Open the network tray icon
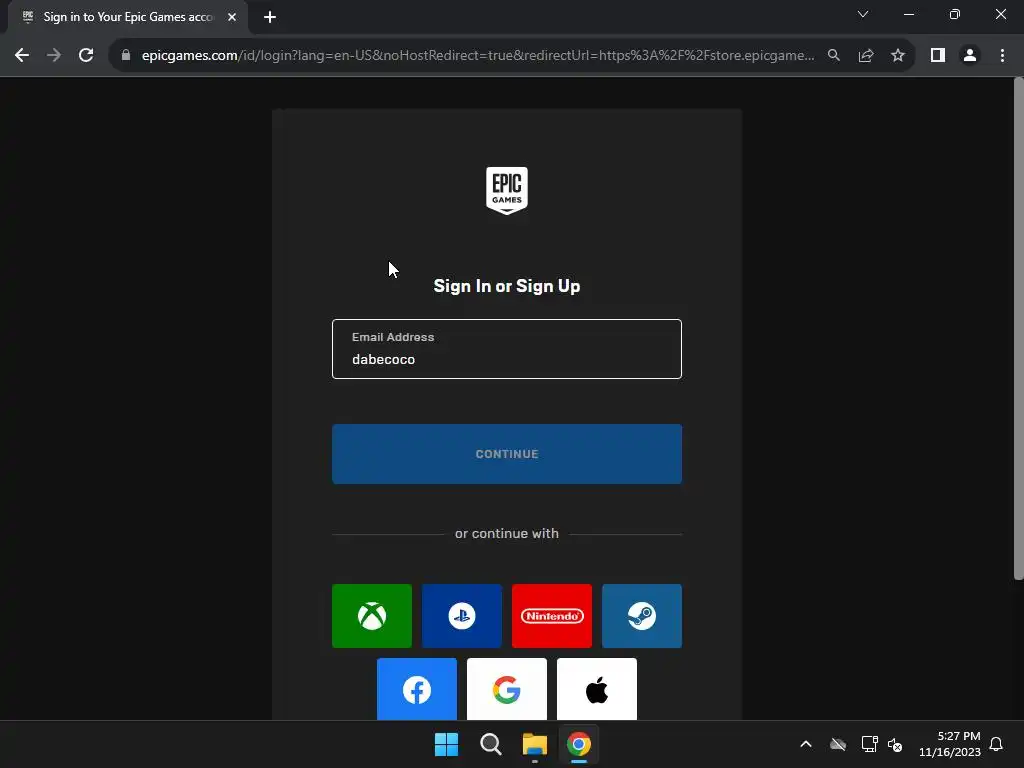 pos(869,744)
